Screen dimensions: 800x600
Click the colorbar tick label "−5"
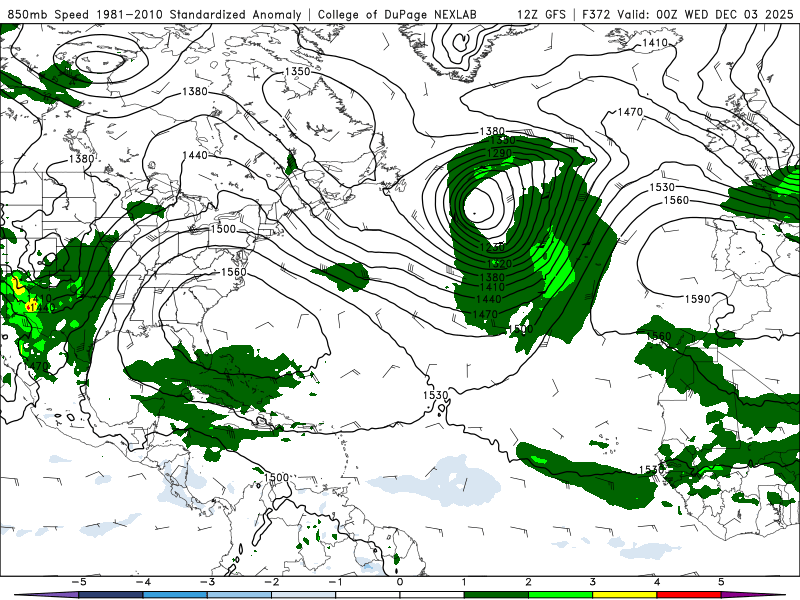tap(79, 582)
